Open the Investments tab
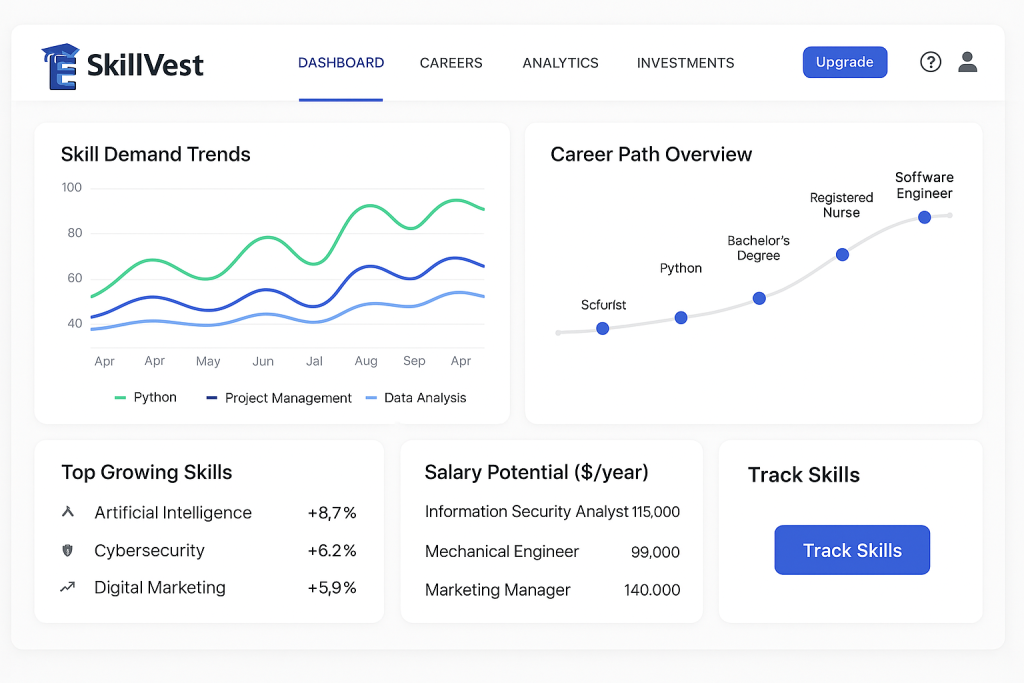Viewport: 1024px width, 683px height. pyautogui.click(x=685, y=63)
